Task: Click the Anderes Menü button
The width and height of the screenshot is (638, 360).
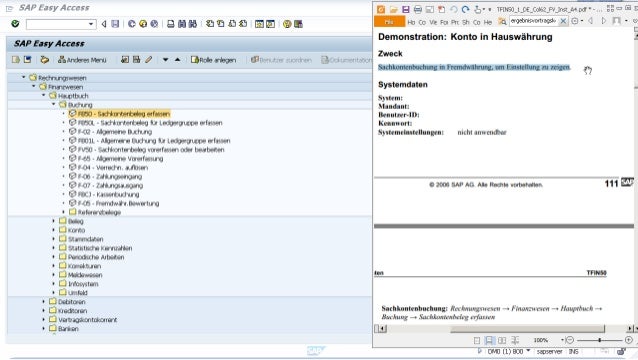Action: [x=82, y=60]
